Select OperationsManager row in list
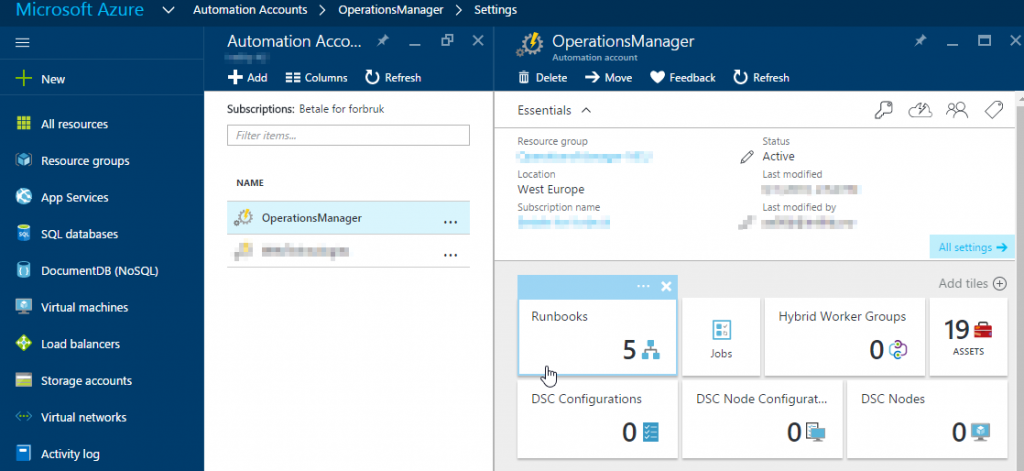This screenshot has width=1024, height=471. (348, 218)
